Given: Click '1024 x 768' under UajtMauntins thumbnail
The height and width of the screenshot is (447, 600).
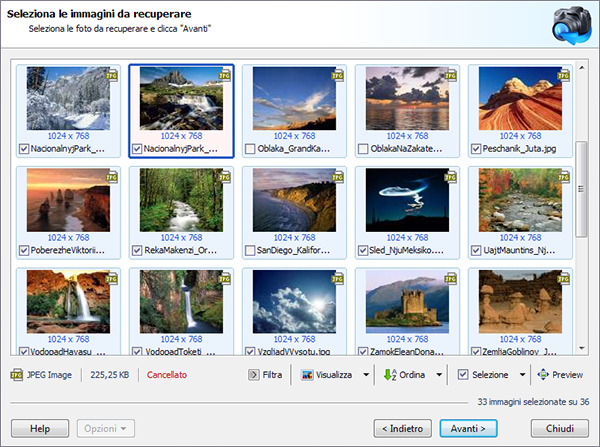Looking at the screenshot, I should (520, 237).
